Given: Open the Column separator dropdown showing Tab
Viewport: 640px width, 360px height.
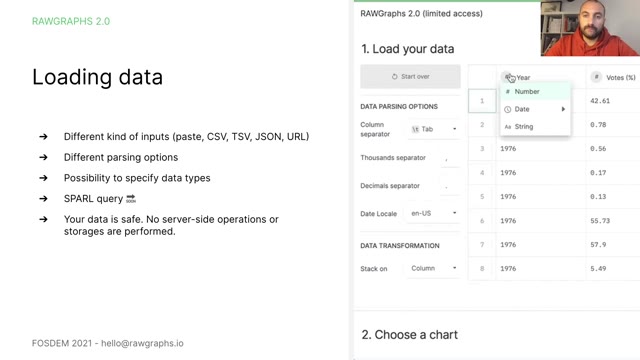Looking at the screenshot, I should click(x=434, y=129).
